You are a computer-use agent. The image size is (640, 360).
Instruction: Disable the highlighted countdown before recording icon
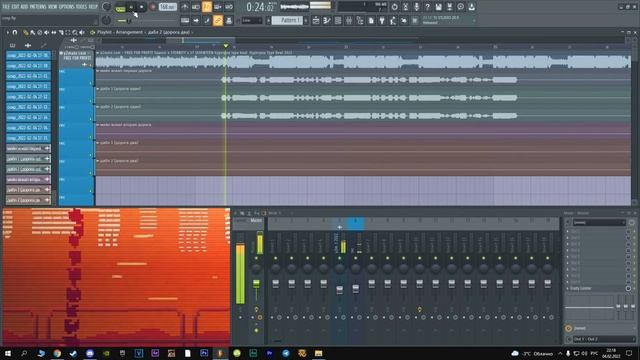[x=207, y=7]
